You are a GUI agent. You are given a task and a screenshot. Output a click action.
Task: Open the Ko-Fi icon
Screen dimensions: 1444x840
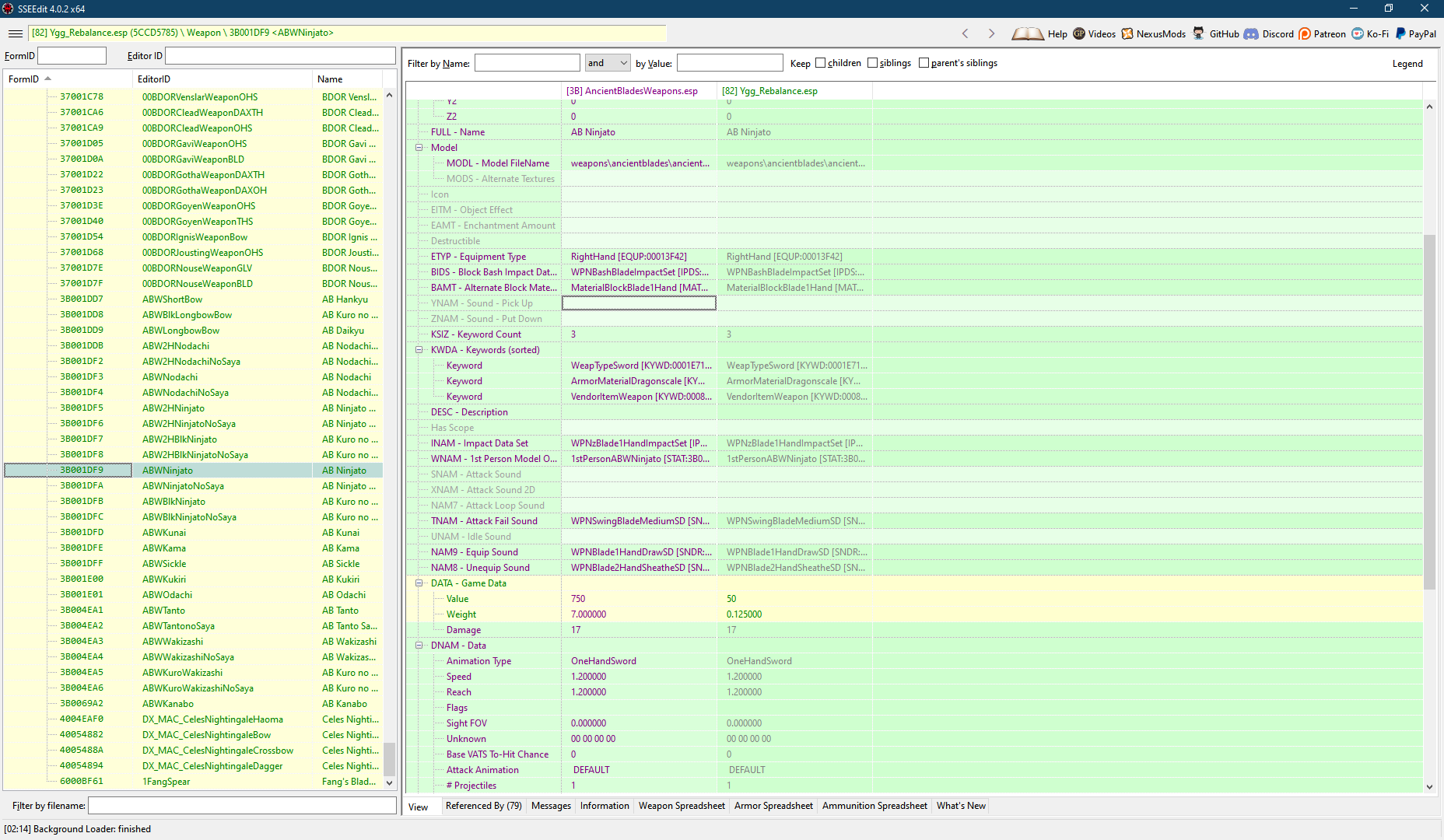click(x=1358, y=33)
